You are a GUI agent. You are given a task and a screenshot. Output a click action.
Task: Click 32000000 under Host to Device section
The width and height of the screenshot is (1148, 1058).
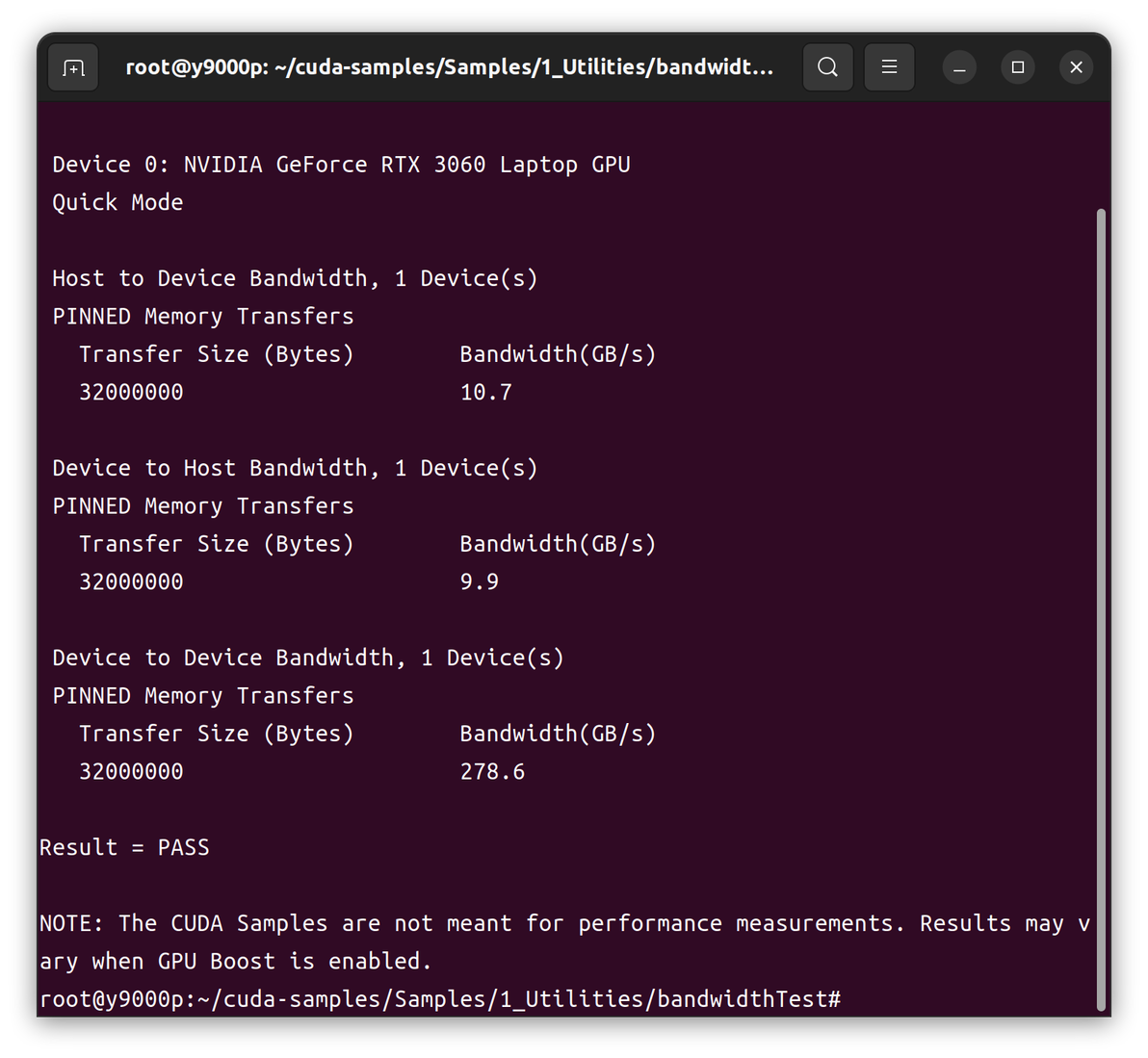tap(131, 392)
